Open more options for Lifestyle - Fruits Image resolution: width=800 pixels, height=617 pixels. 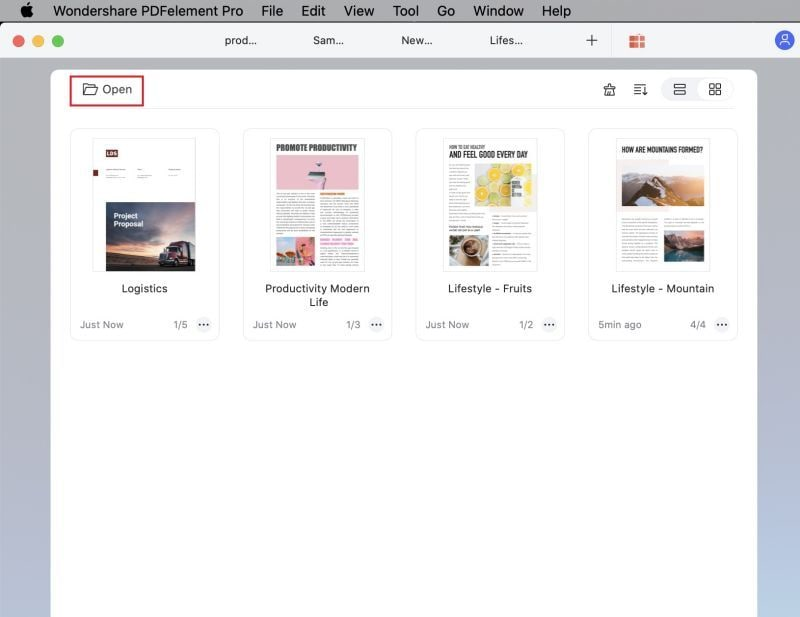tap(549, 324)
